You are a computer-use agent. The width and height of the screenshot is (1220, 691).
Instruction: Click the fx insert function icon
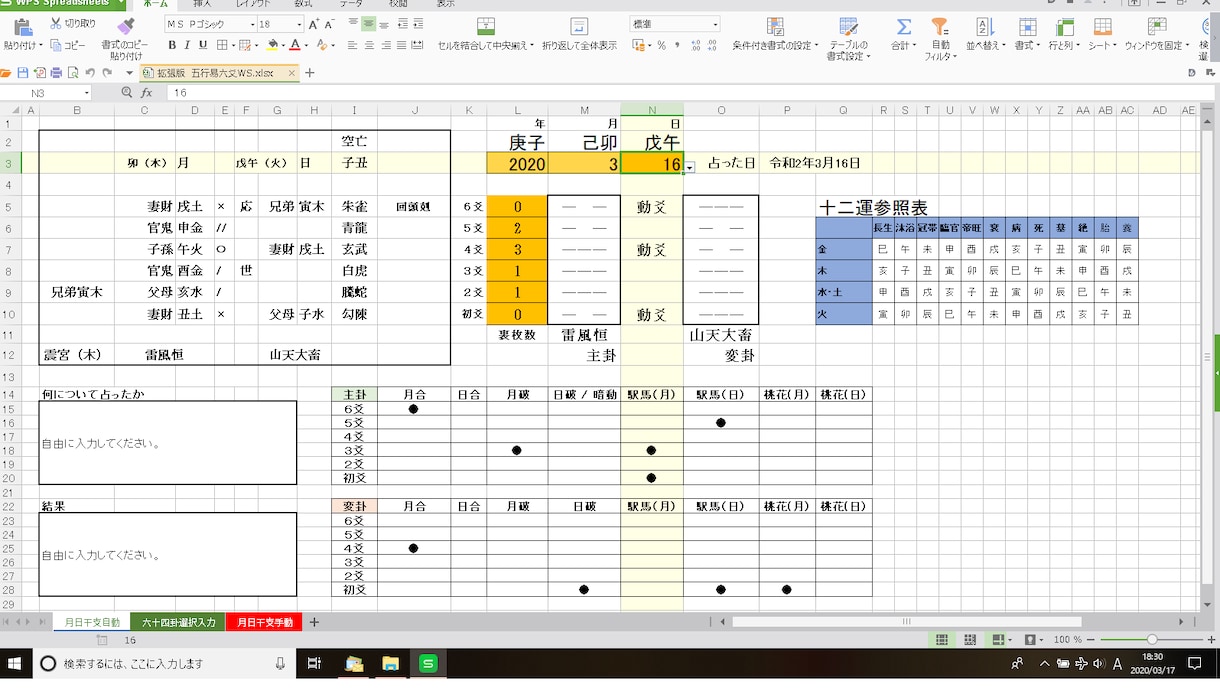click(146, 93)
